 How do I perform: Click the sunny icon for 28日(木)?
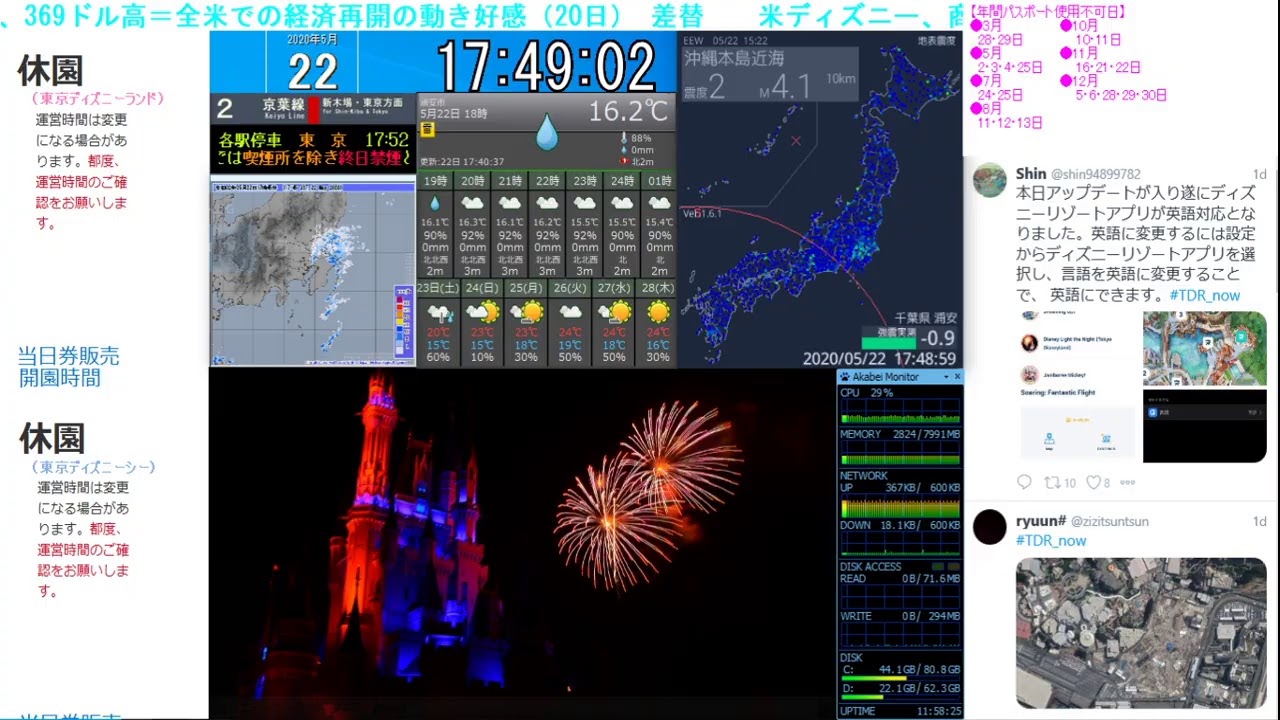coord(658,313)
